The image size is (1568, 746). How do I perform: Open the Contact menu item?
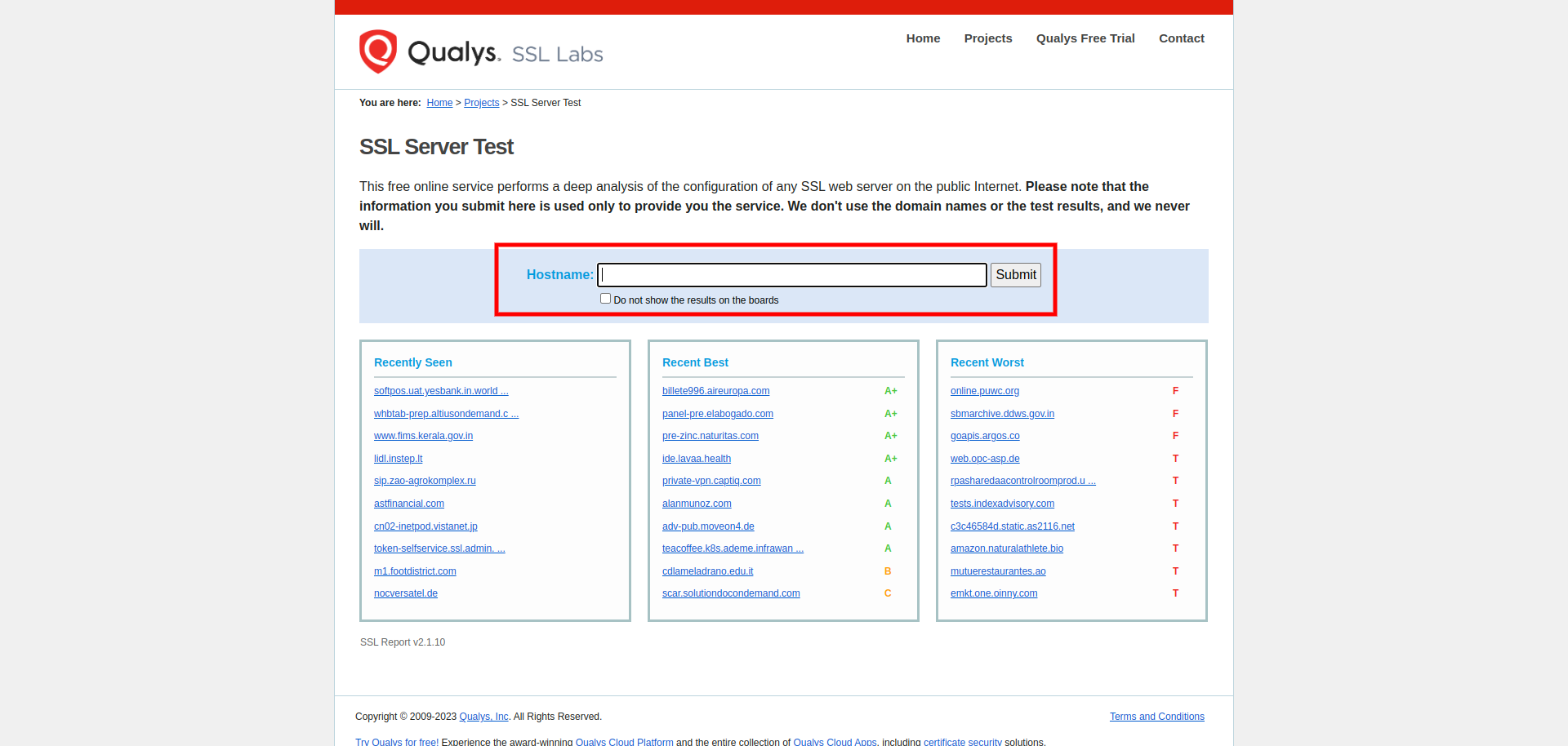pyautogui.click(x=1182, y=38)
